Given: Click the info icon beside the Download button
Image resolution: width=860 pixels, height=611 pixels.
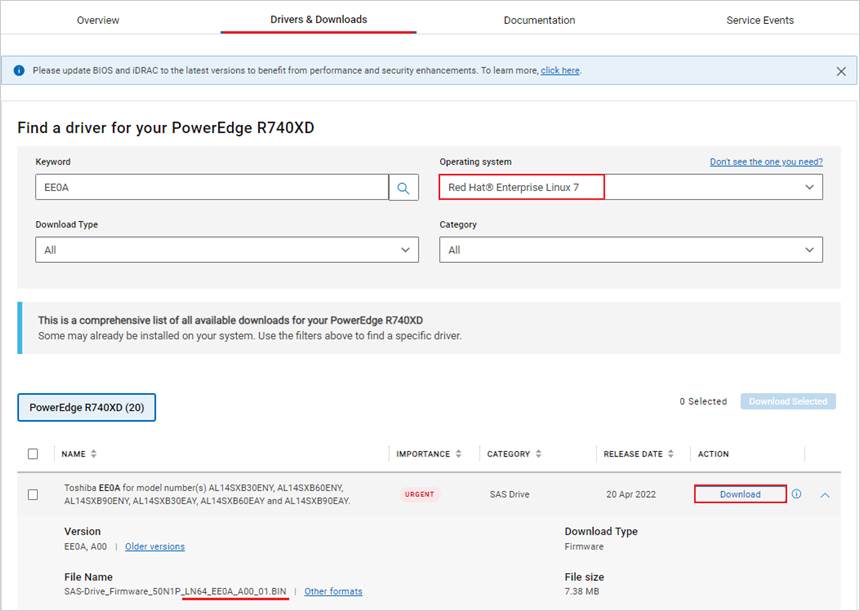Looking at the screenshot, I should pos(797,493).
